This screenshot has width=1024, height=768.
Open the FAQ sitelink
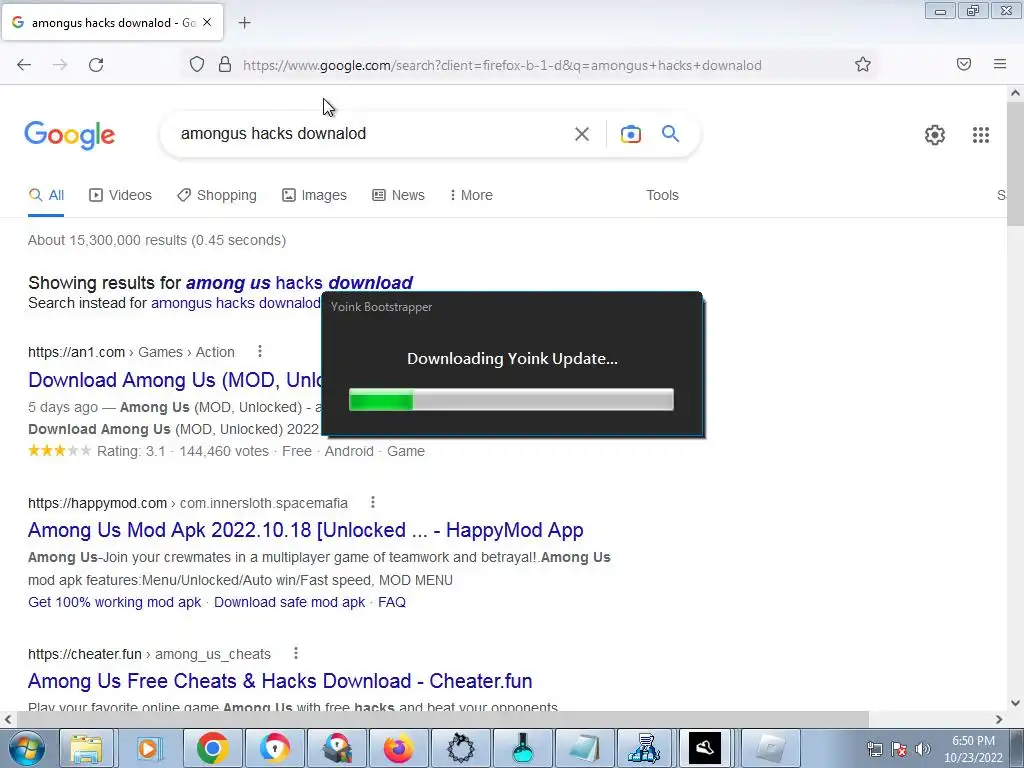392,602
